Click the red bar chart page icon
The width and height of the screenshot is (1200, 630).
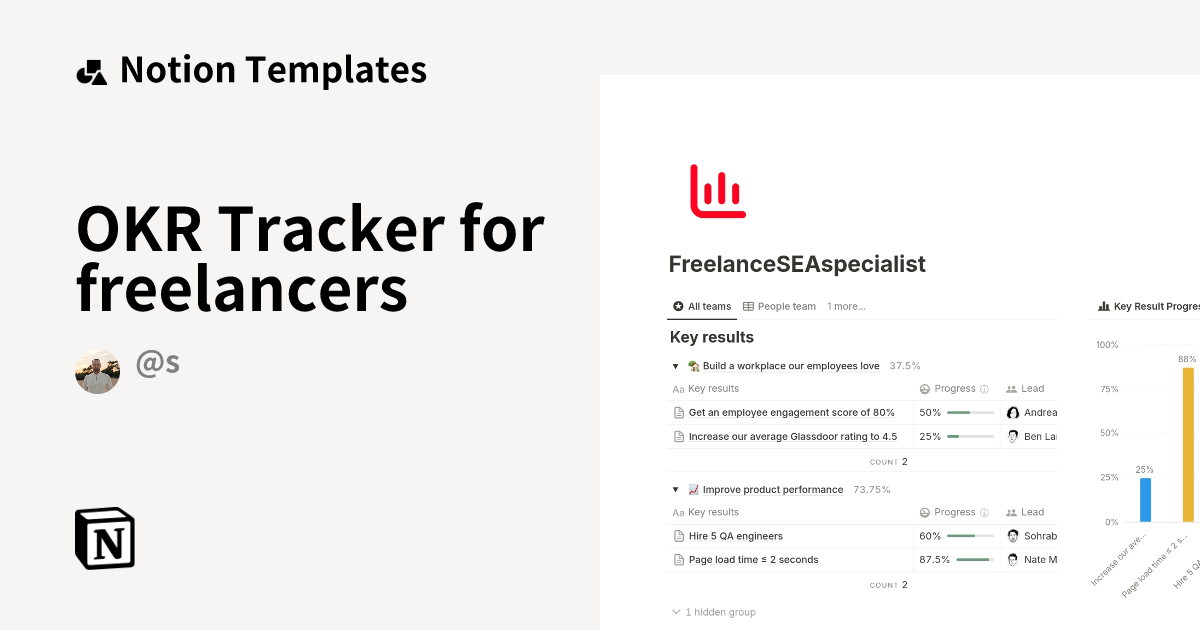tap(716, 190)
